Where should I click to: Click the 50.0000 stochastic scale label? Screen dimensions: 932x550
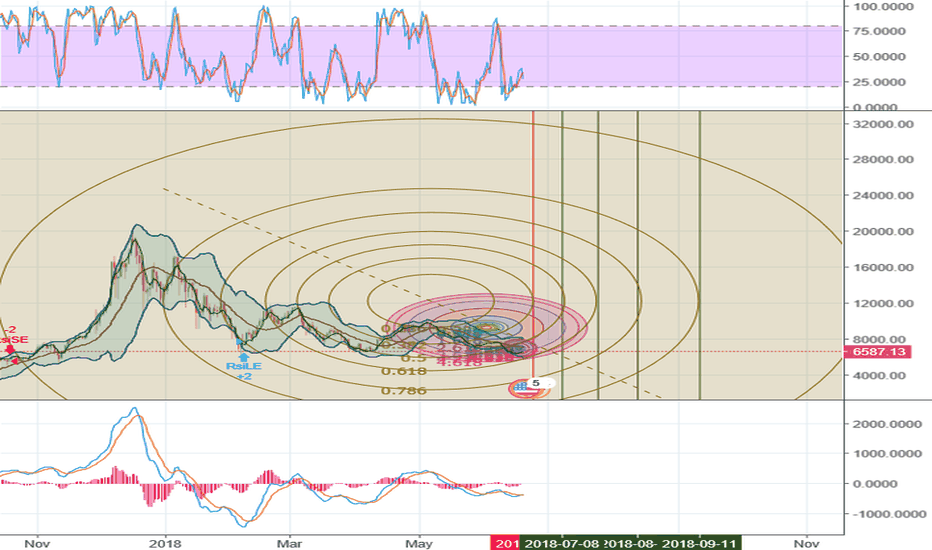[880, 57]
